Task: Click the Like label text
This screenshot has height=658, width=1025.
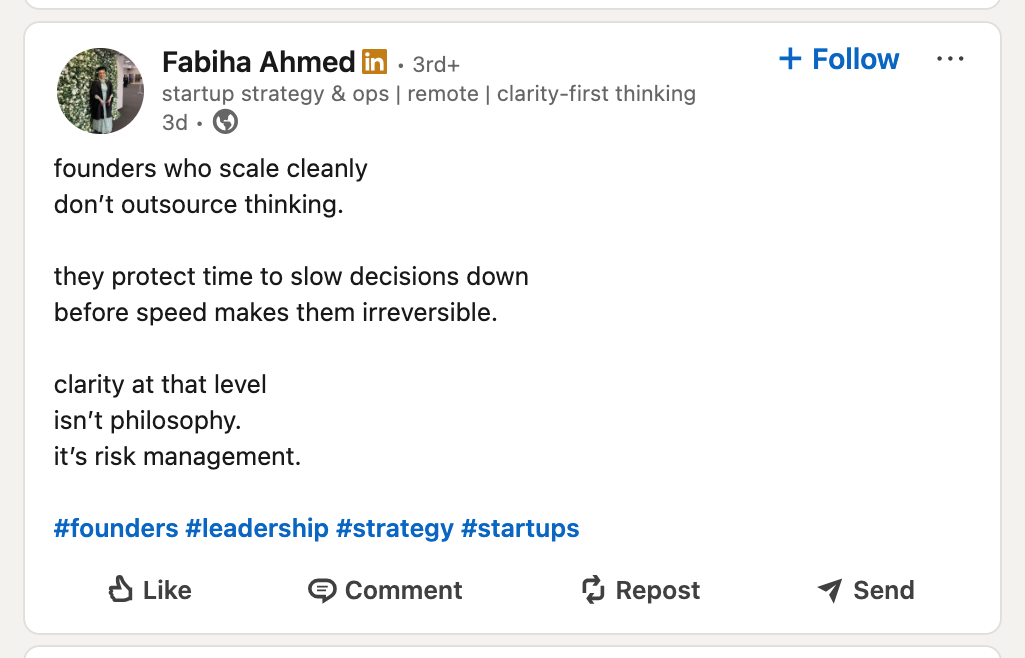Action: point(166,590)
